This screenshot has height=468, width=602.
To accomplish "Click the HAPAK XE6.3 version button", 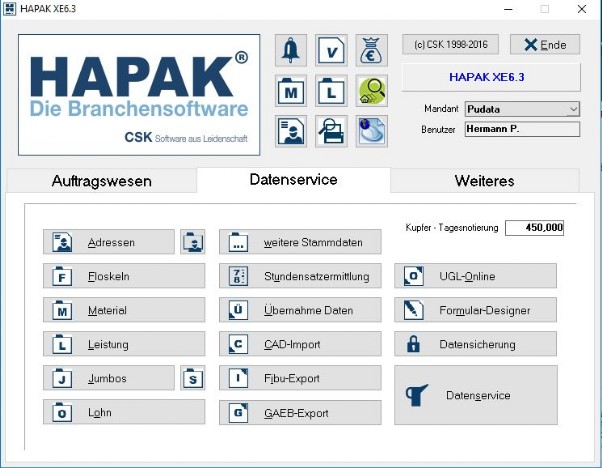I will (x=491, y=77).
